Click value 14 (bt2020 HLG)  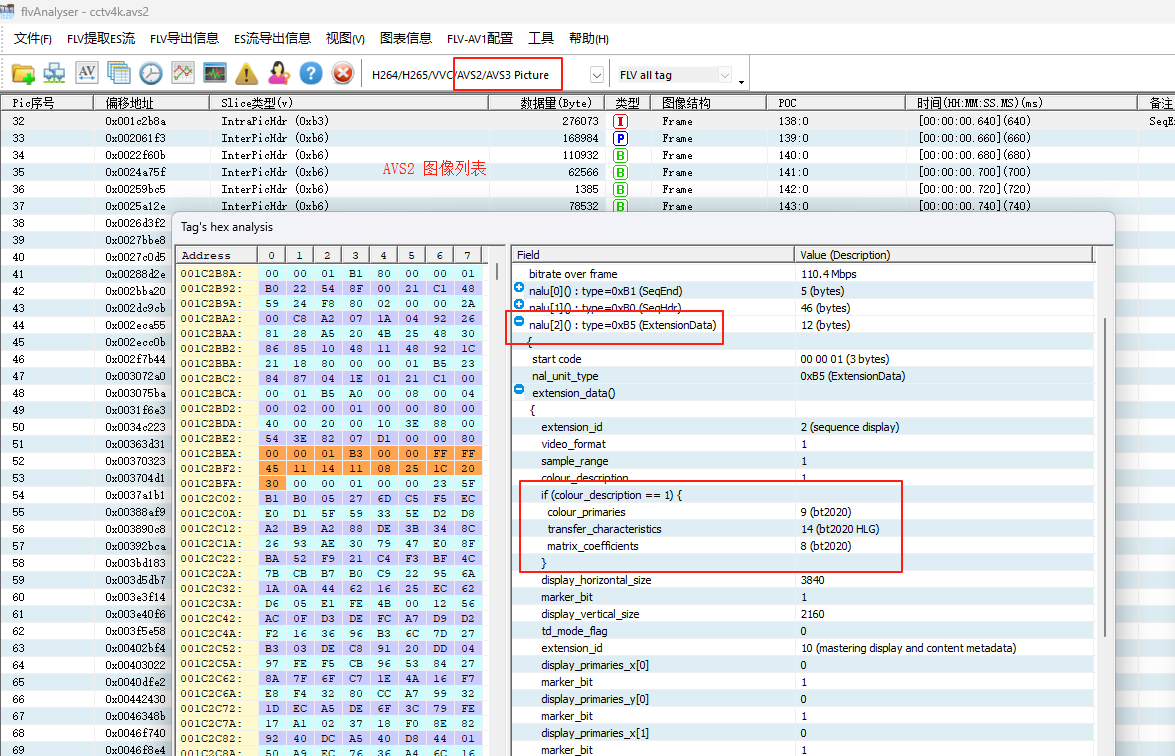tap(839, 529)
